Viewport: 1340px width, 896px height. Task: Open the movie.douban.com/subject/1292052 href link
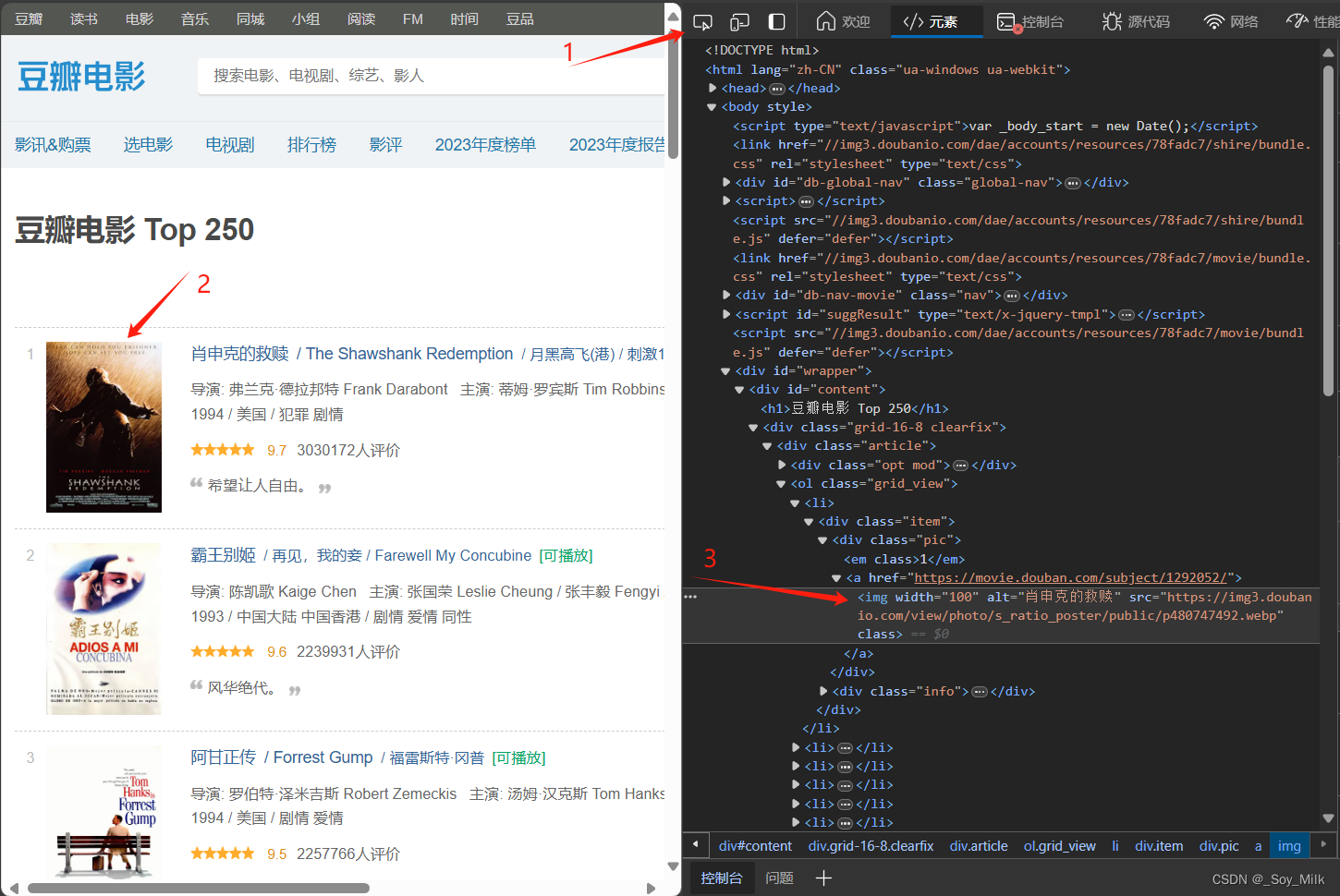pos(1073,577)
